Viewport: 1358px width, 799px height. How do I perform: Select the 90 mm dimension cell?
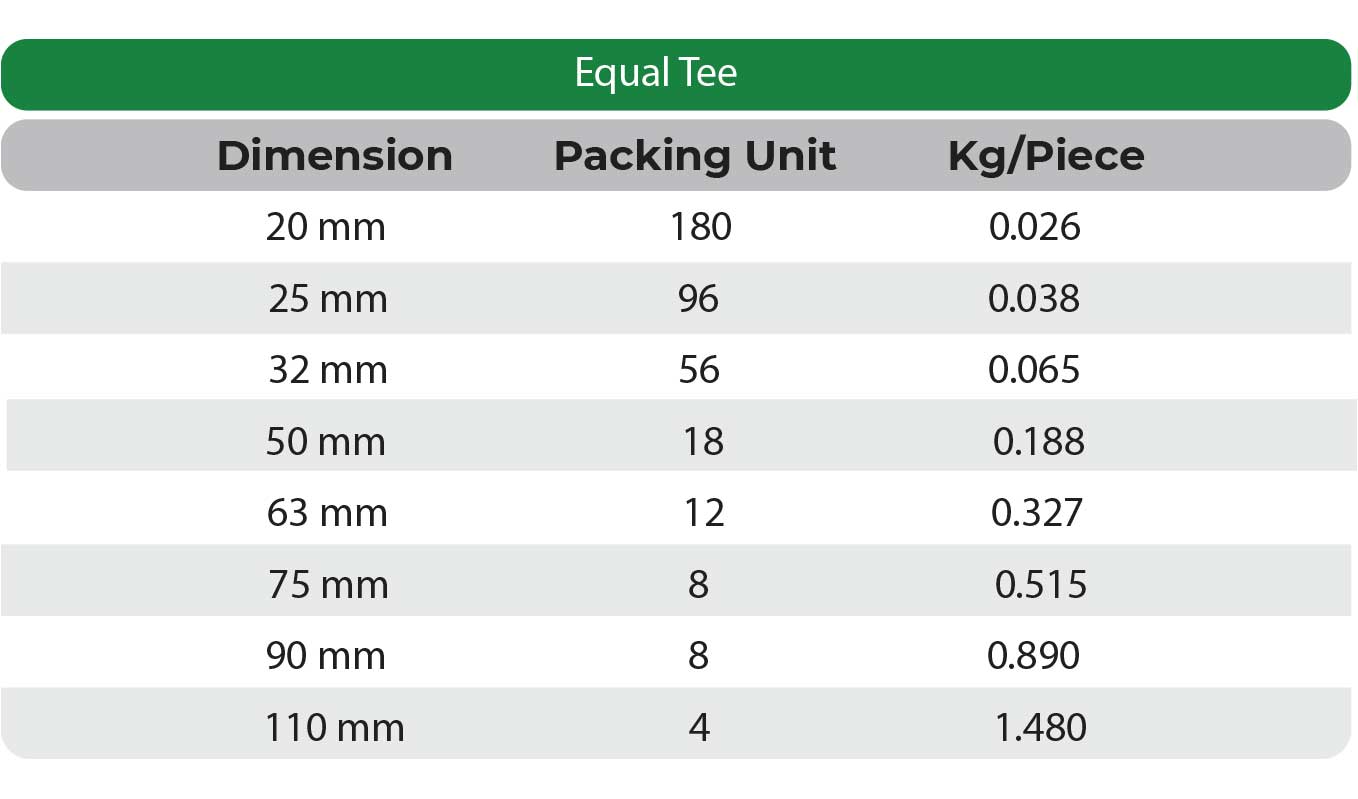(326, 656)
